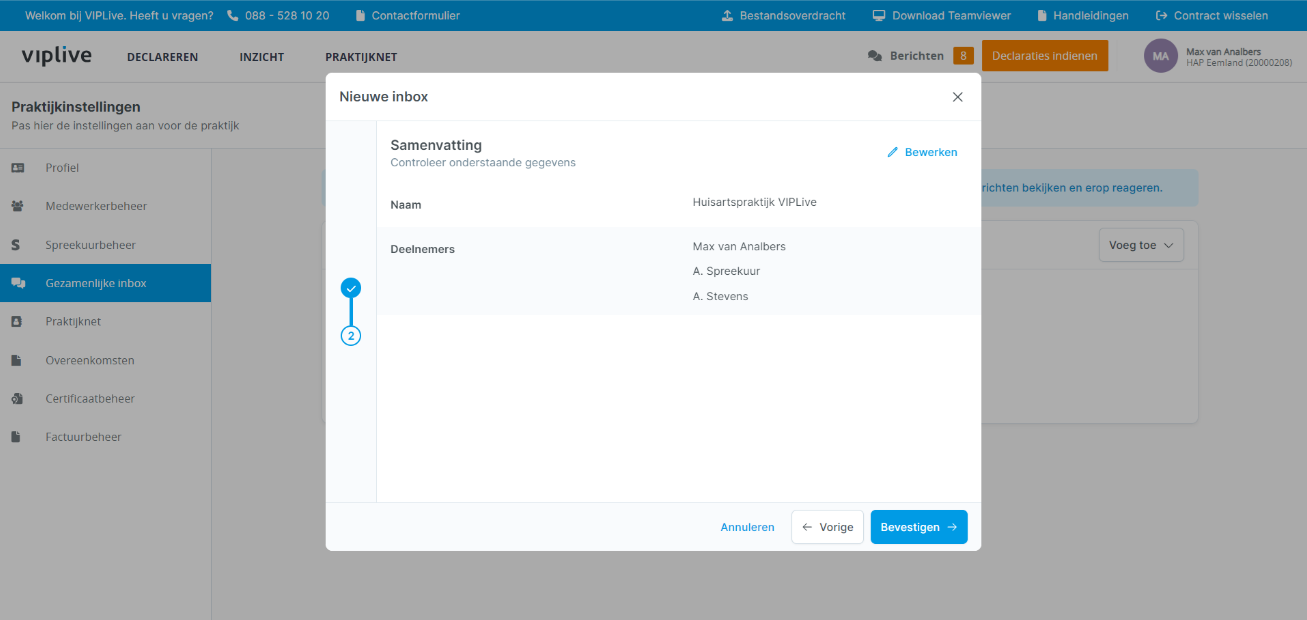
Task: Confirm with the Bevestigen button
Action: pos(918,527)
